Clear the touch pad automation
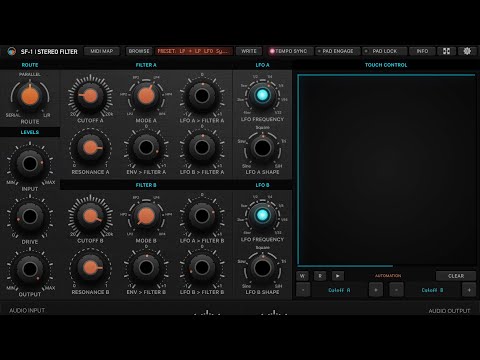The height and width of the screenshot is (360, 480). coord(456,276)
